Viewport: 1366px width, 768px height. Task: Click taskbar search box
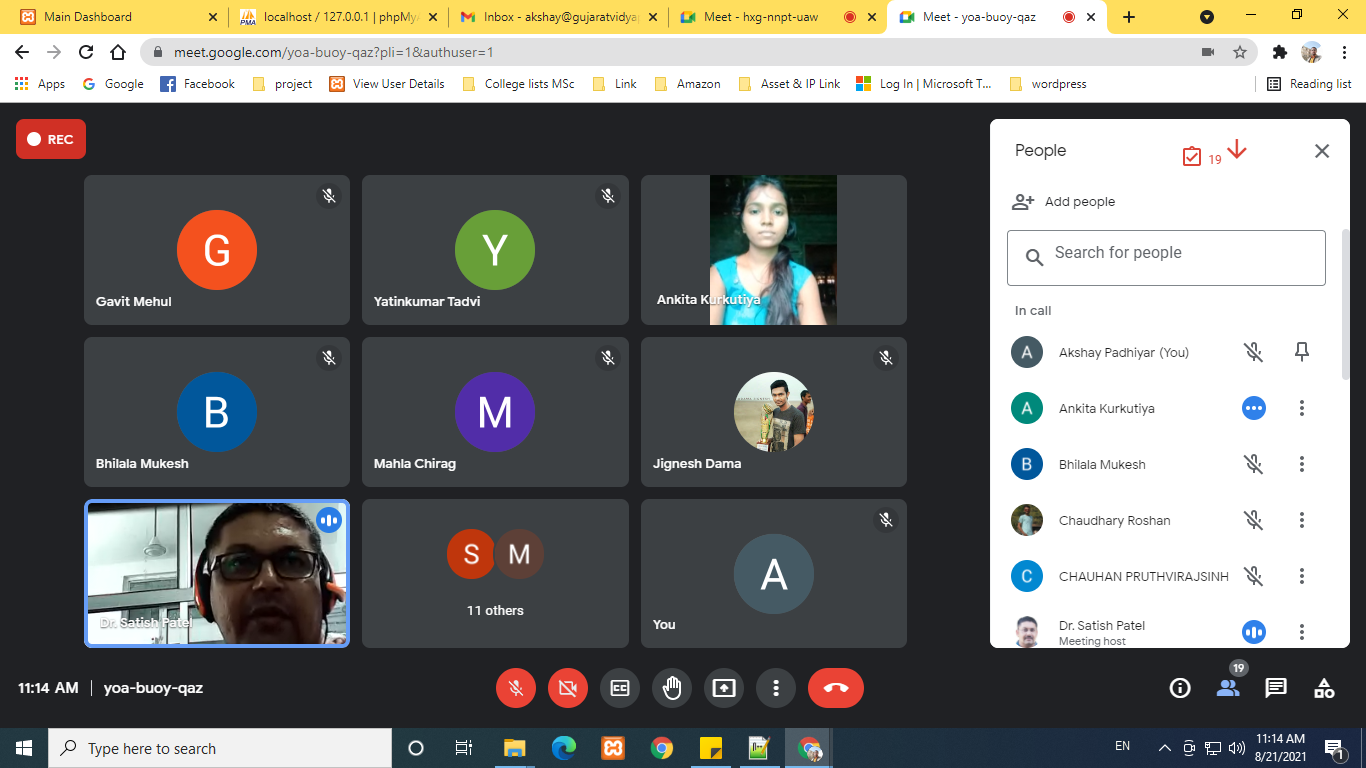click(220, 748)
